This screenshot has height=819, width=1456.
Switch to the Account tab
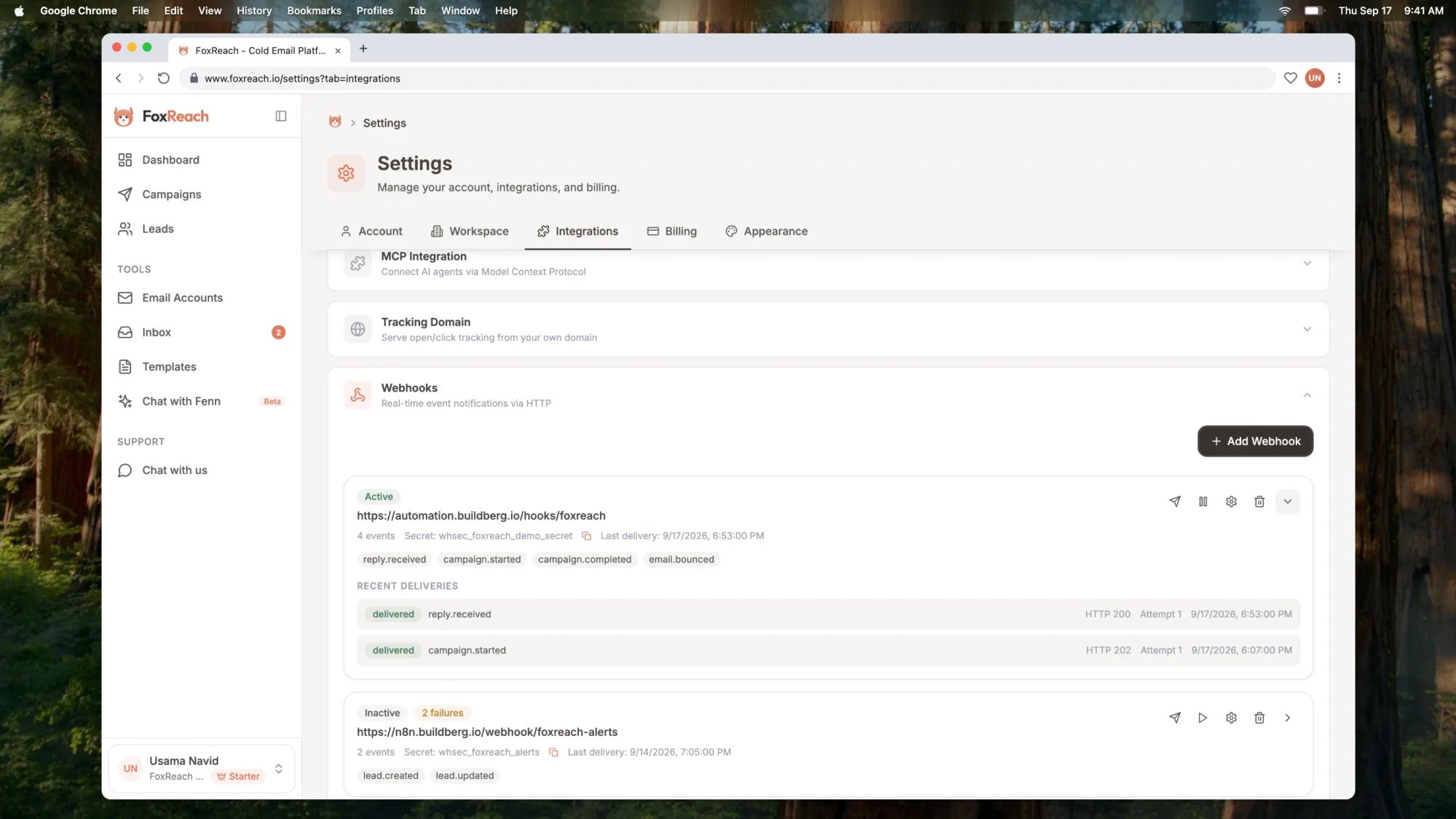point(371,231)
